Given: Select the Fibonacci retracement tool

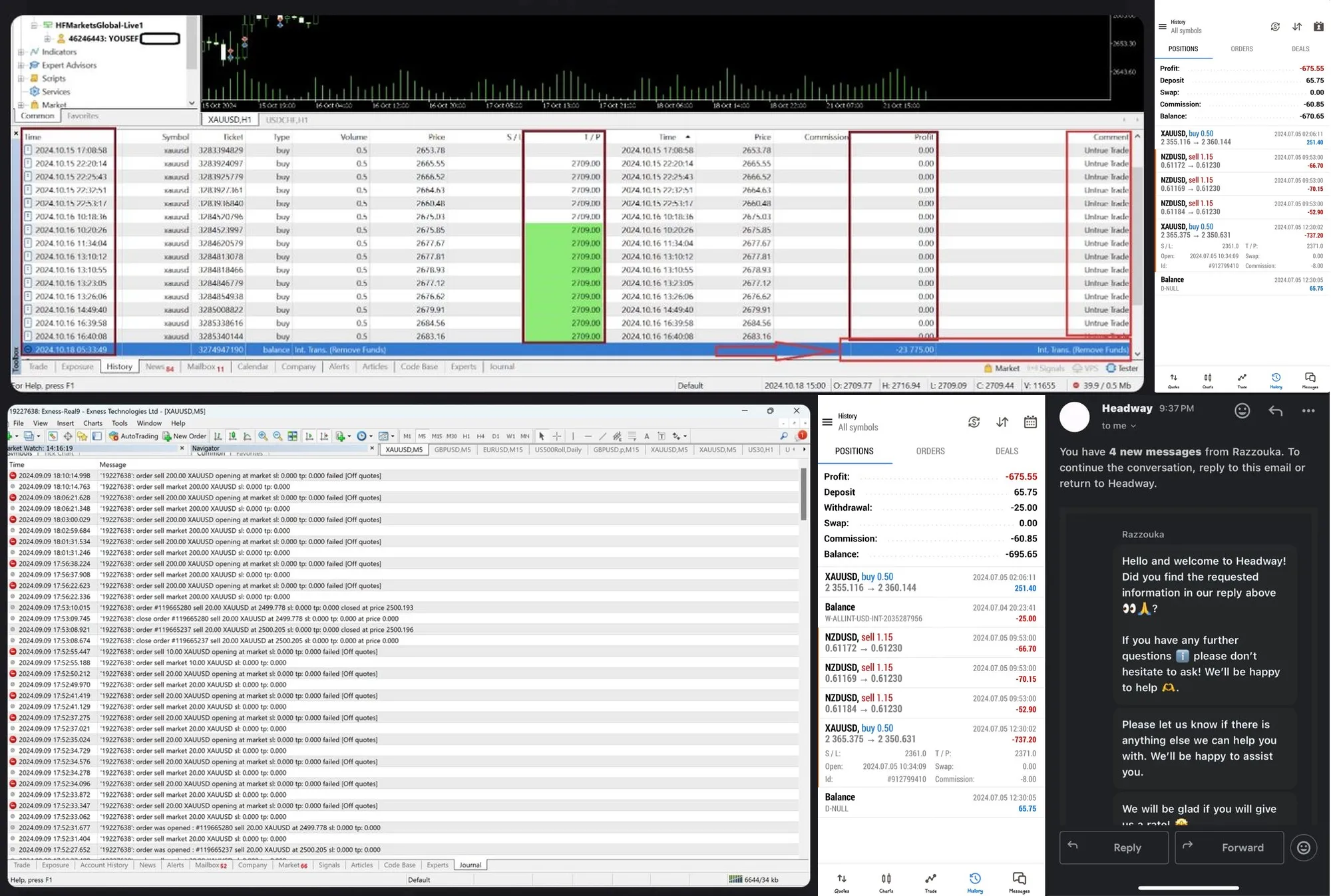Looking at the screenshot, I should pyautogui.click(x=632, y=436).
